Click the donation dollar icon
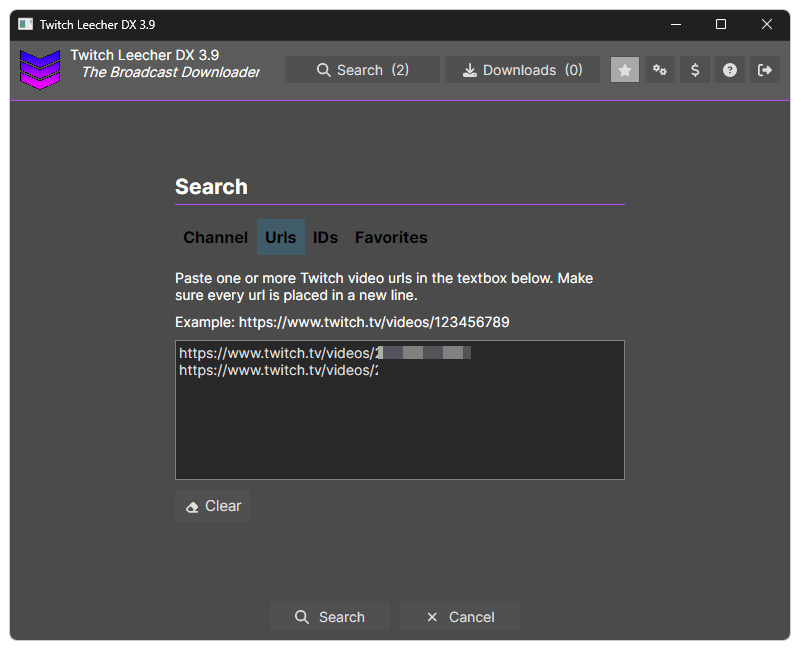Viewport: 801px width, 650px height. coord(694,69)
